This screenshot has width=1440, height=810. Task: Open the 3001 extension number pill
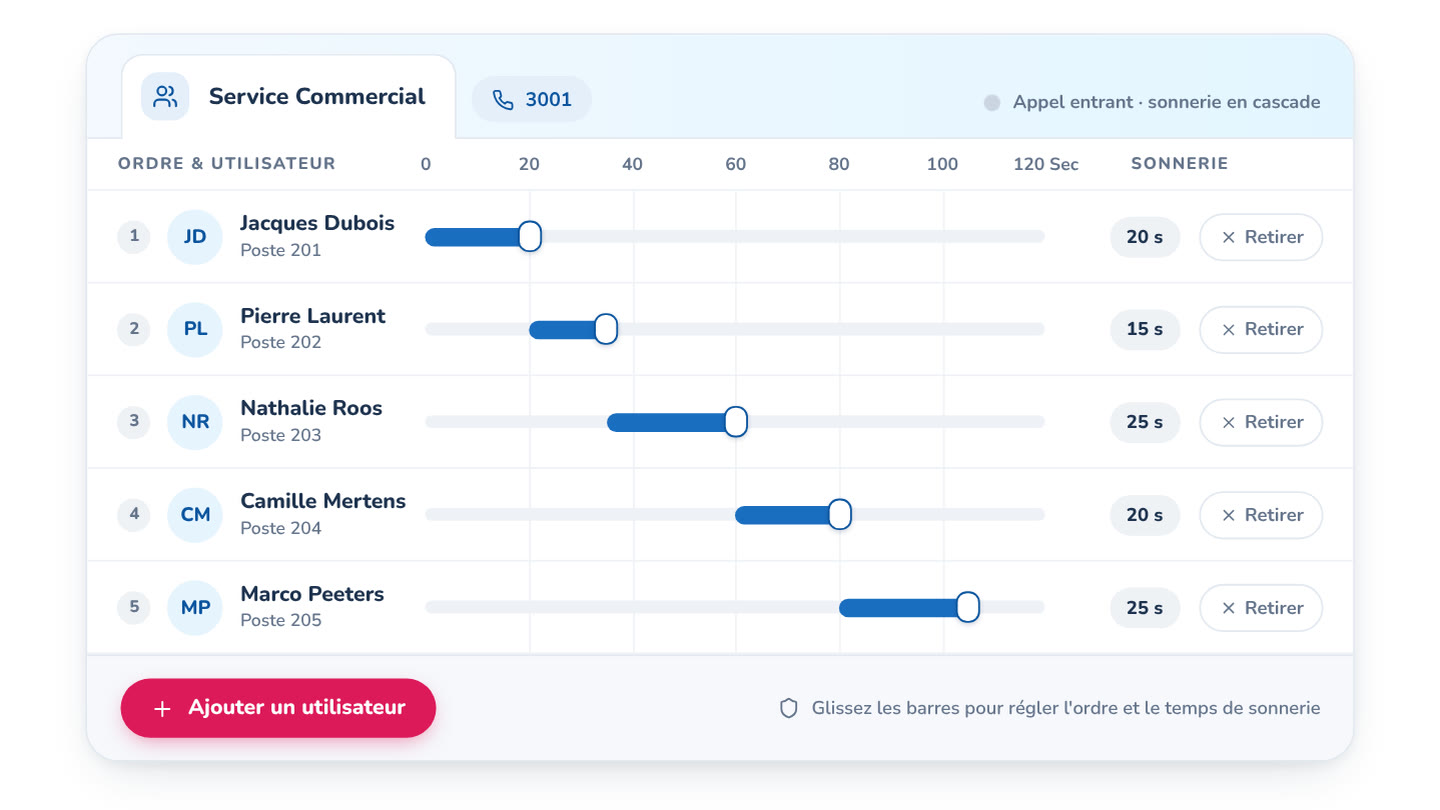[532, 100]
